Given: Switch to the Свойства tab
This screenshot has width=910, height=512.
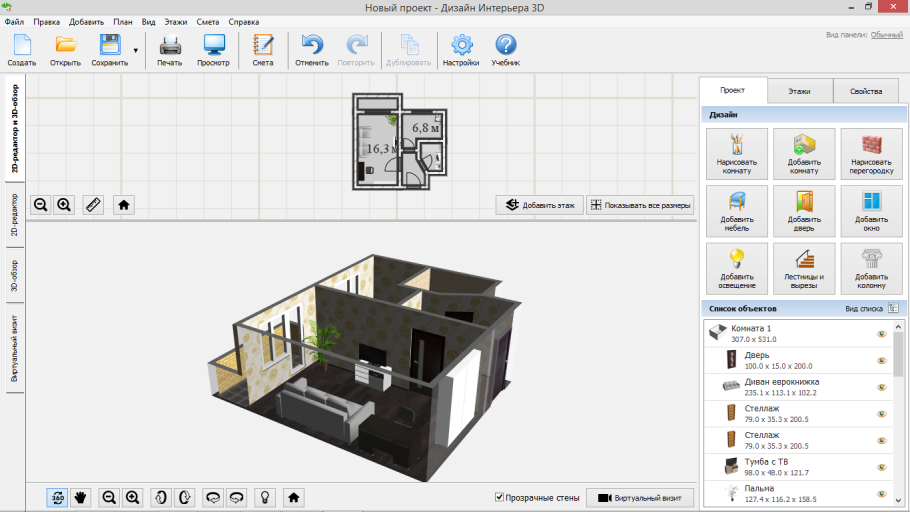Looking at the screenshot, I should tap(866, 91).
